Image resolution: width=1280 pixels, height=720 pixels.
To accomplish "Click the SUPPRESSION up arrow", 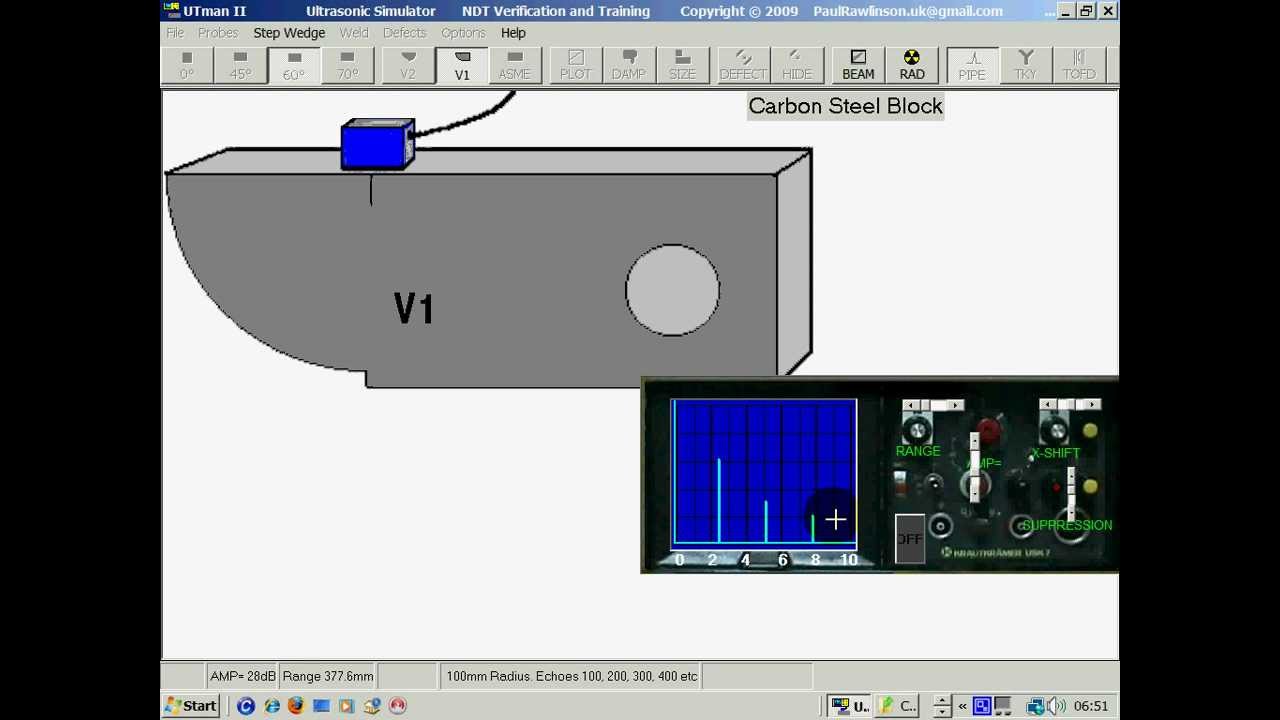I will pyautogui.click(x=1071, y=474).
